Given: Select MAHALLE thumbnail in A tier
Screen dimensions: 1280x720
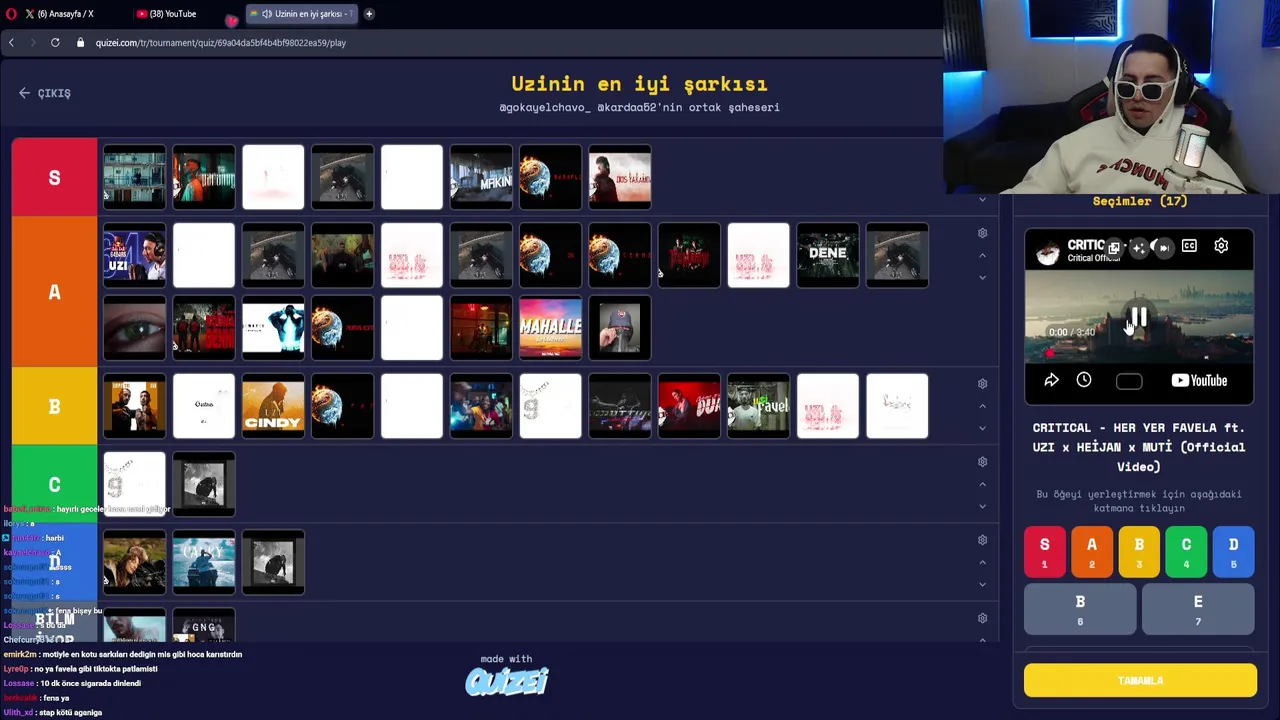Looking at the screenshot, I should pyautogui.click(x=550, y=328).
